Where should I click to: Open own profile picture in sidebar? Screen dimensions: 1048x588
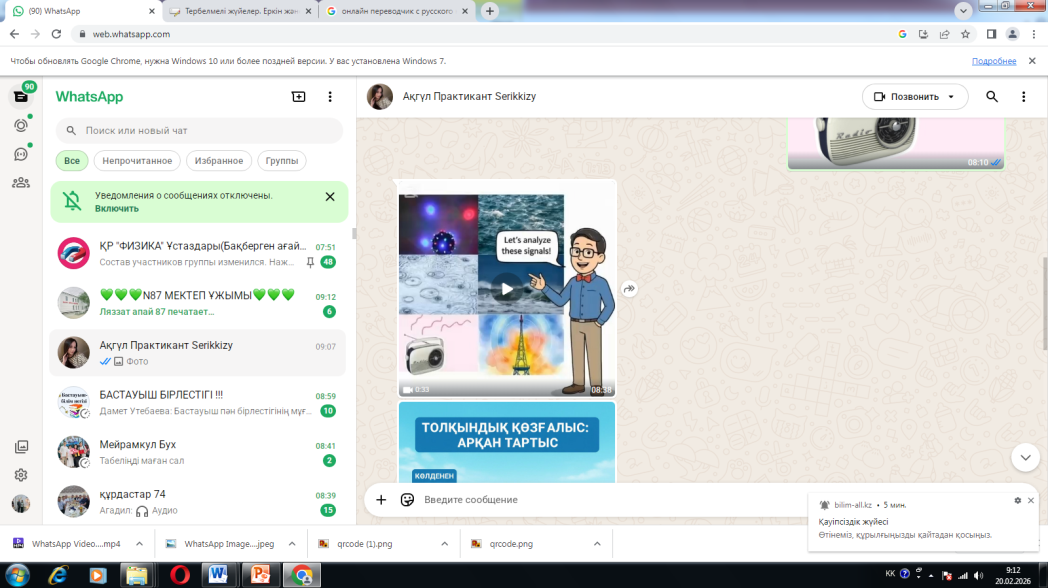pos(21,504)
